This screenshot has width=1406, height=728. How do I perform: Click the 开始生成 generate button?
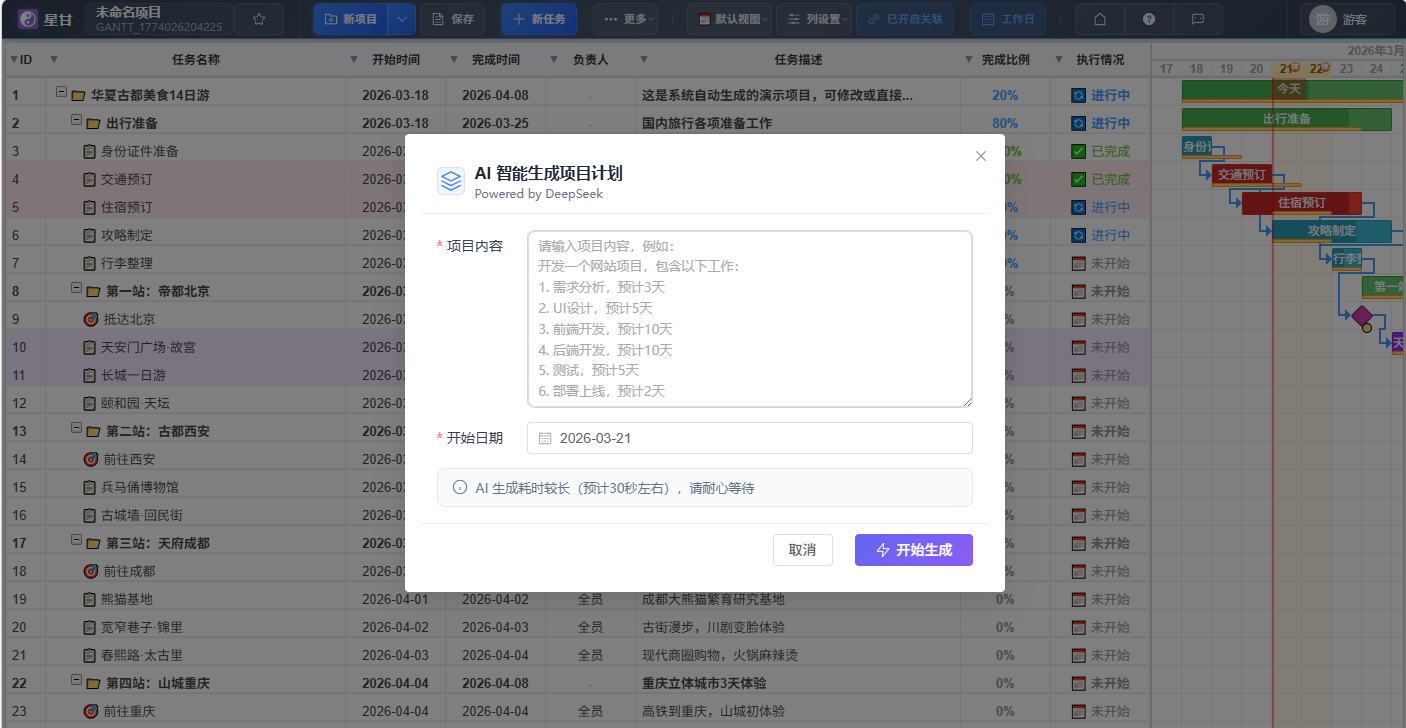(x=913, y=549)
